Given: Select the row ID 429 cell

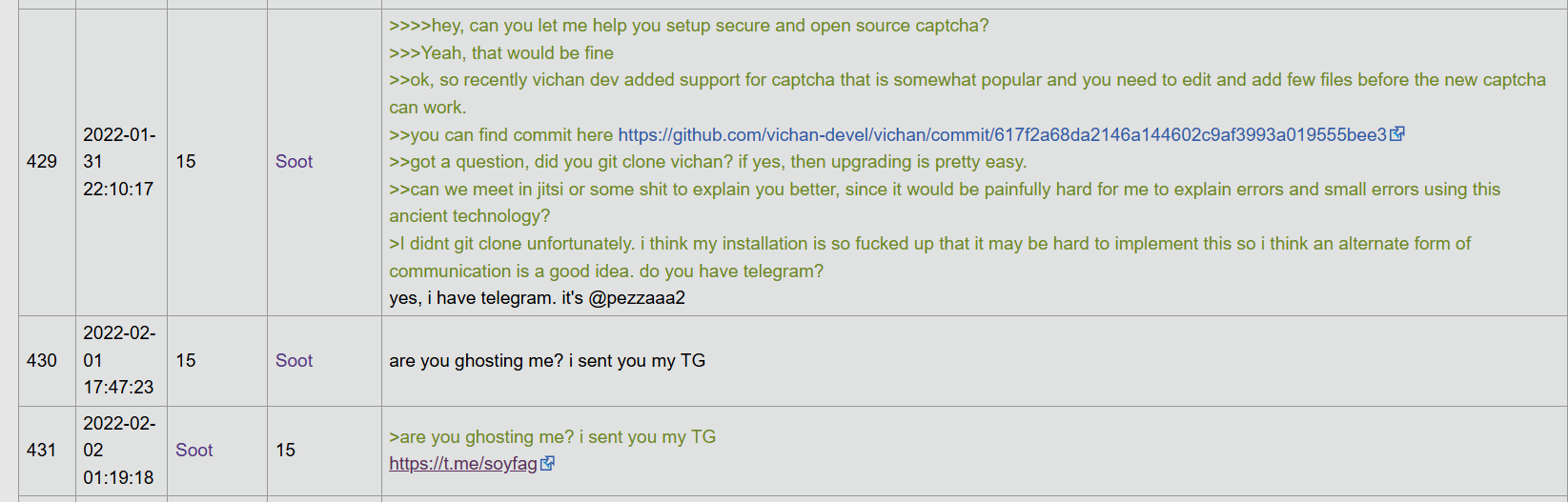Looking at the screenshot, I should pos(42,162).
